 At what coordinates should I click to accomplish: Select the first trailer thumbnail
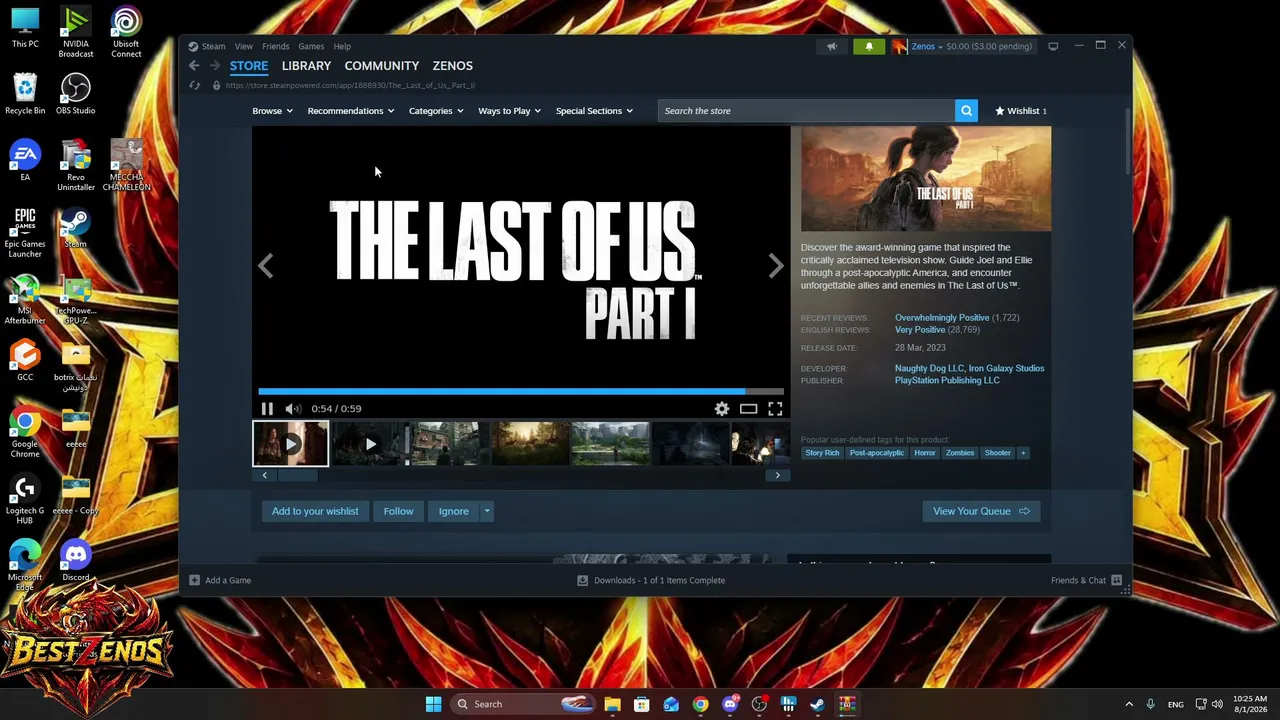[x=290, y=444]
